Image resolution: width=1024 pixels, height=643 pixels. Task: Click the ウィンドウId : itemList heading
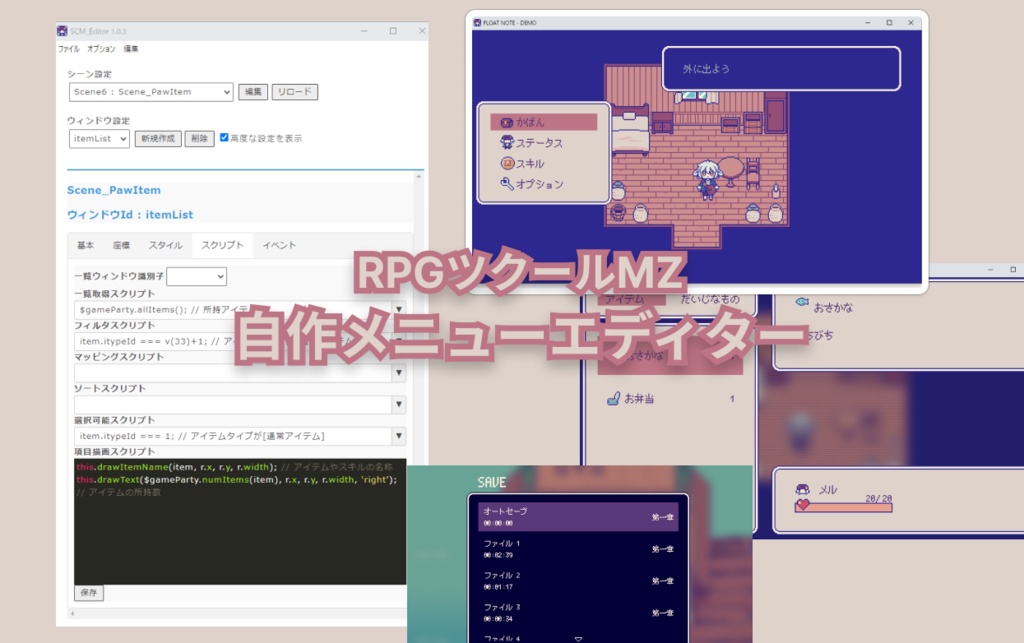pyautogui.click(x=130, y=215)
